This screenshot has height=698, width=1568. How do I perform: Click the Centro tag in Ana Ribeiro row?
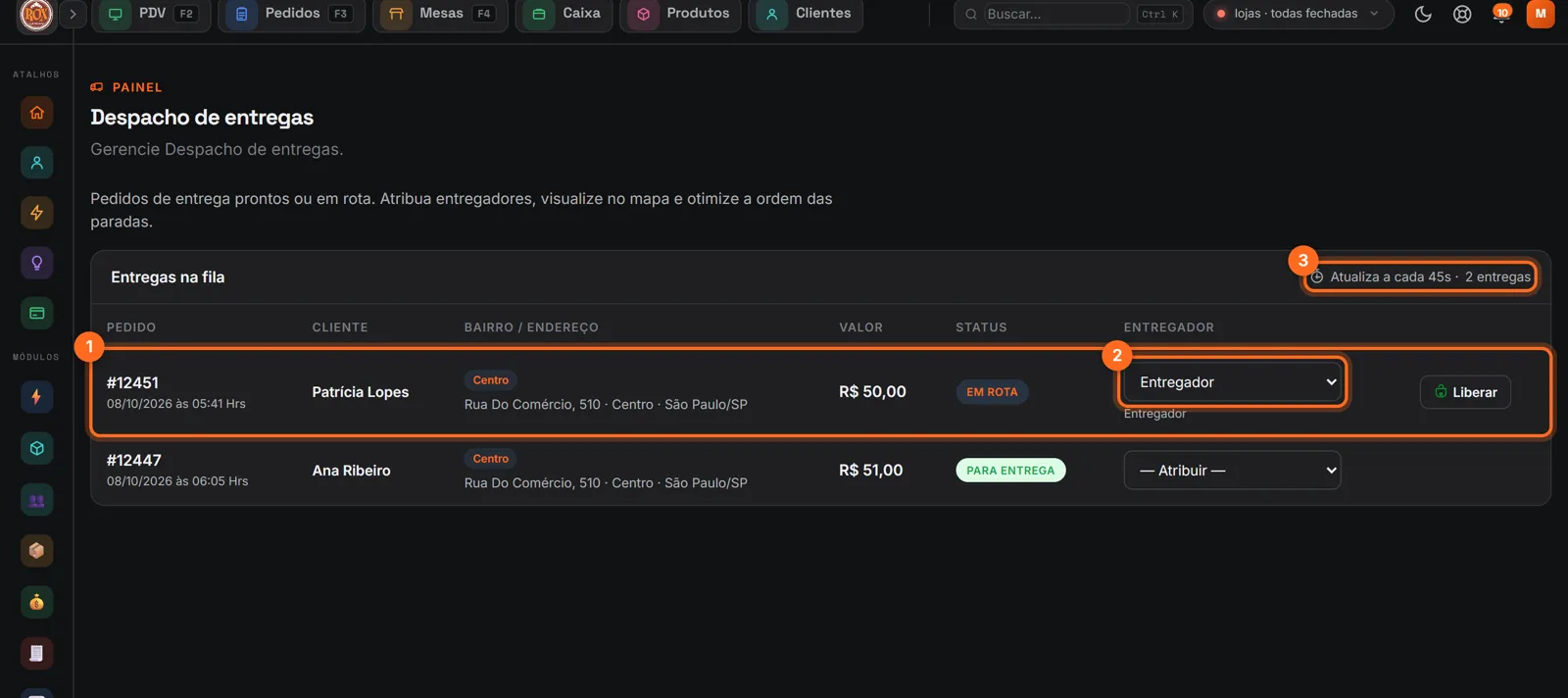coord(491,459)
